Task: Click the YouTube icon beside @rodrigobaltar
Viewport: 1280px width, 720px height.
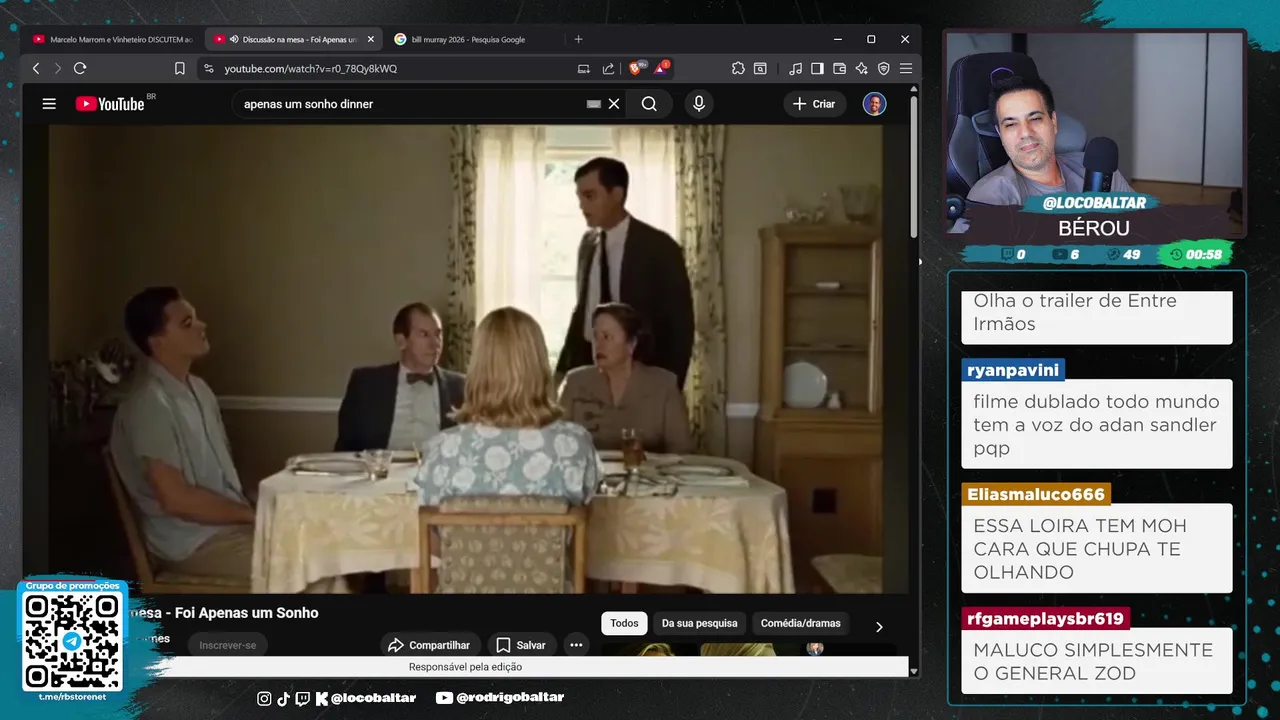Action: [x=445, y=698]
